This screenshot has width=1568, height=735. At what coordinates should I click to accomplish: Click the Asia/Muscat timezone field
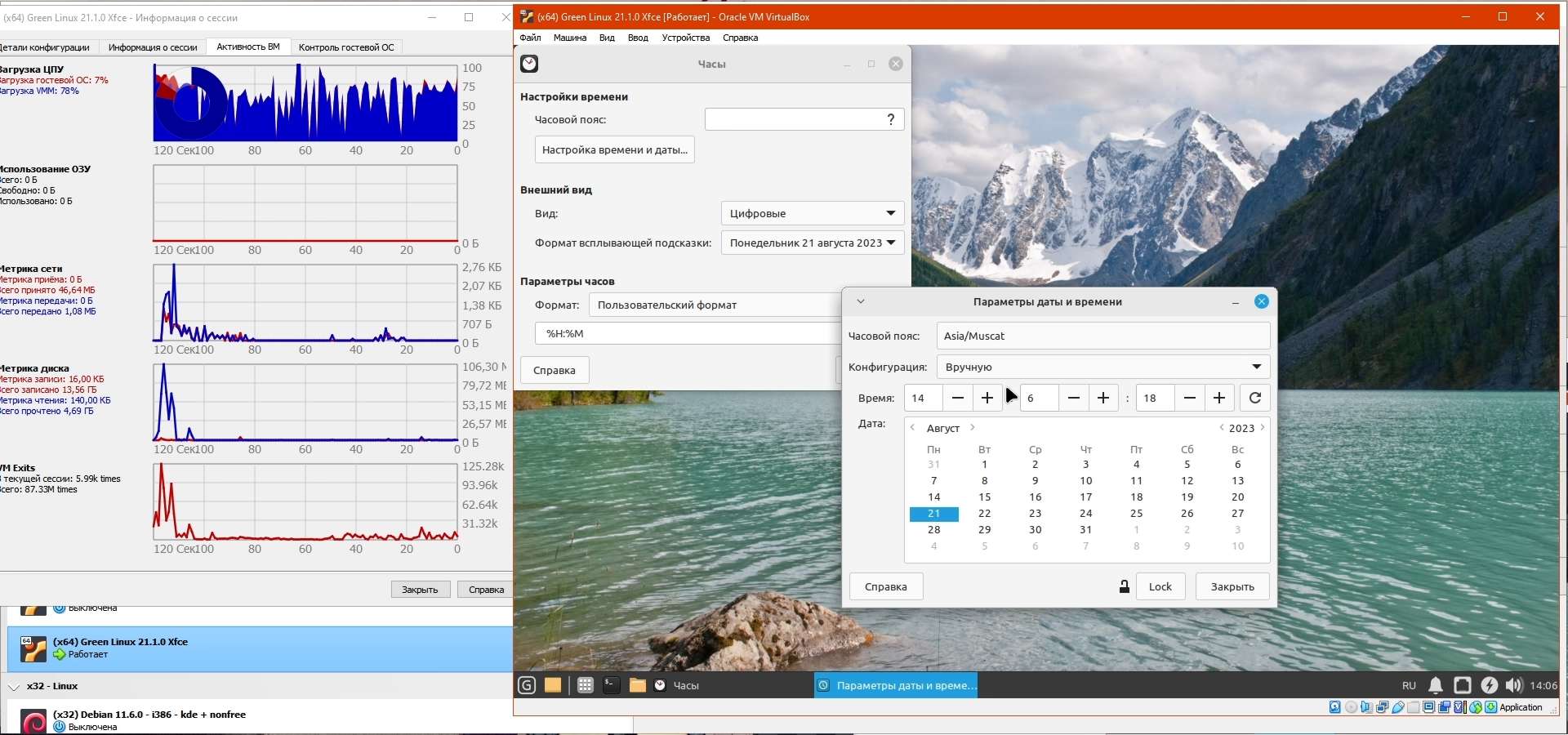(1102, 336)
